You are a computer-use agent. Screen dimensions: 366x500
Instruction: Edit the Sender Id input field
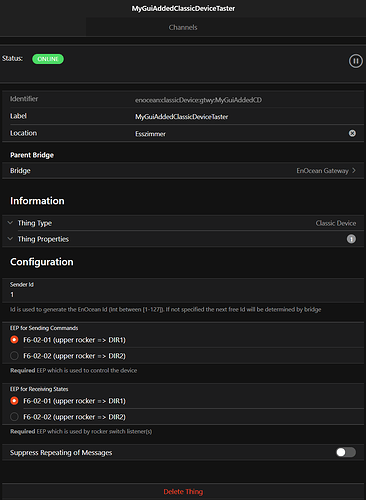183,295
